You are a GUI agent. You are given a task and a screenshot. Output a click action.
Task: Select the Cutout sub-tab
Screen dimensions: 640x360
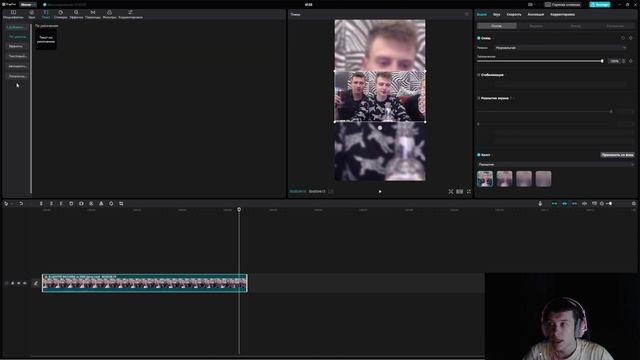536,26
